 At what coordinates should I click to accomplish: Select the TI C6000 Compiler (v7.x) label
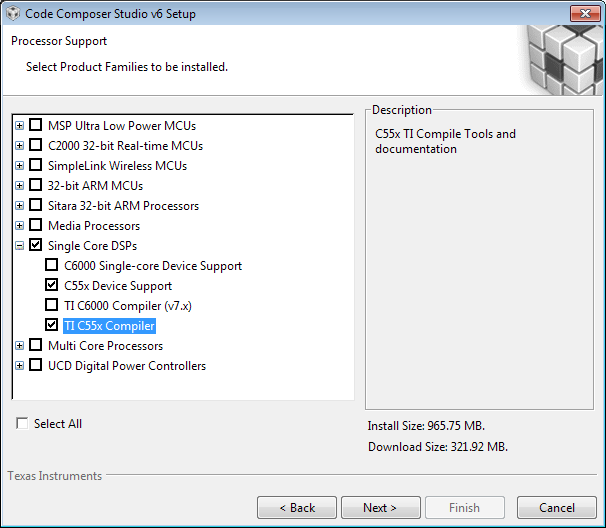(x=128, y=306)
